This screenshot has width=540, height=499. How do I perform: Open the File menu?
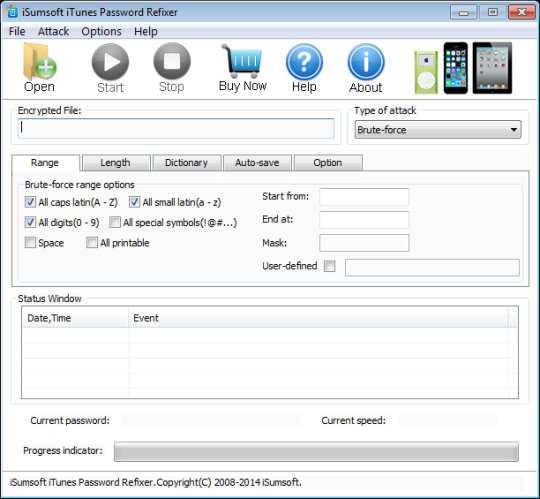17,31
